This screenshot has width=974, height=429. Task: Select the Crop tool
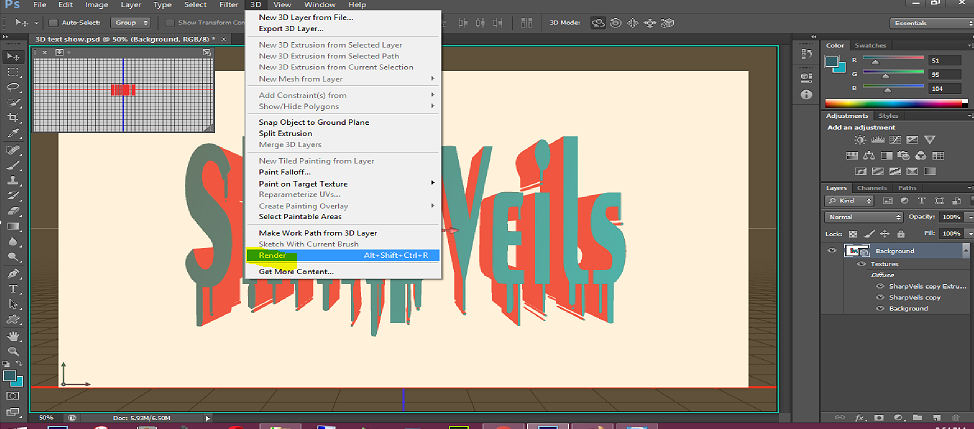click(x=12, y=117)
